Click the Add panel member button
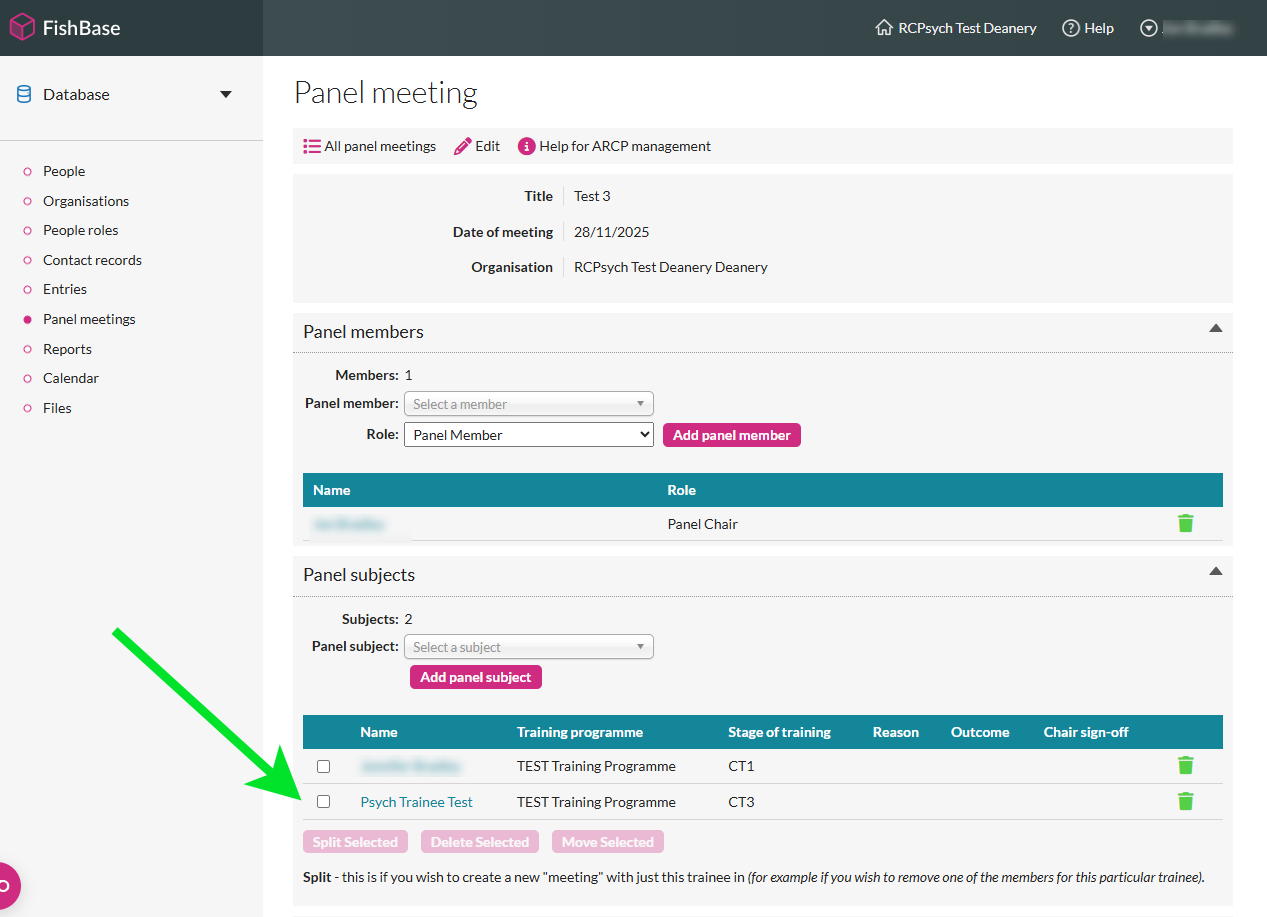 click(732, 435)
